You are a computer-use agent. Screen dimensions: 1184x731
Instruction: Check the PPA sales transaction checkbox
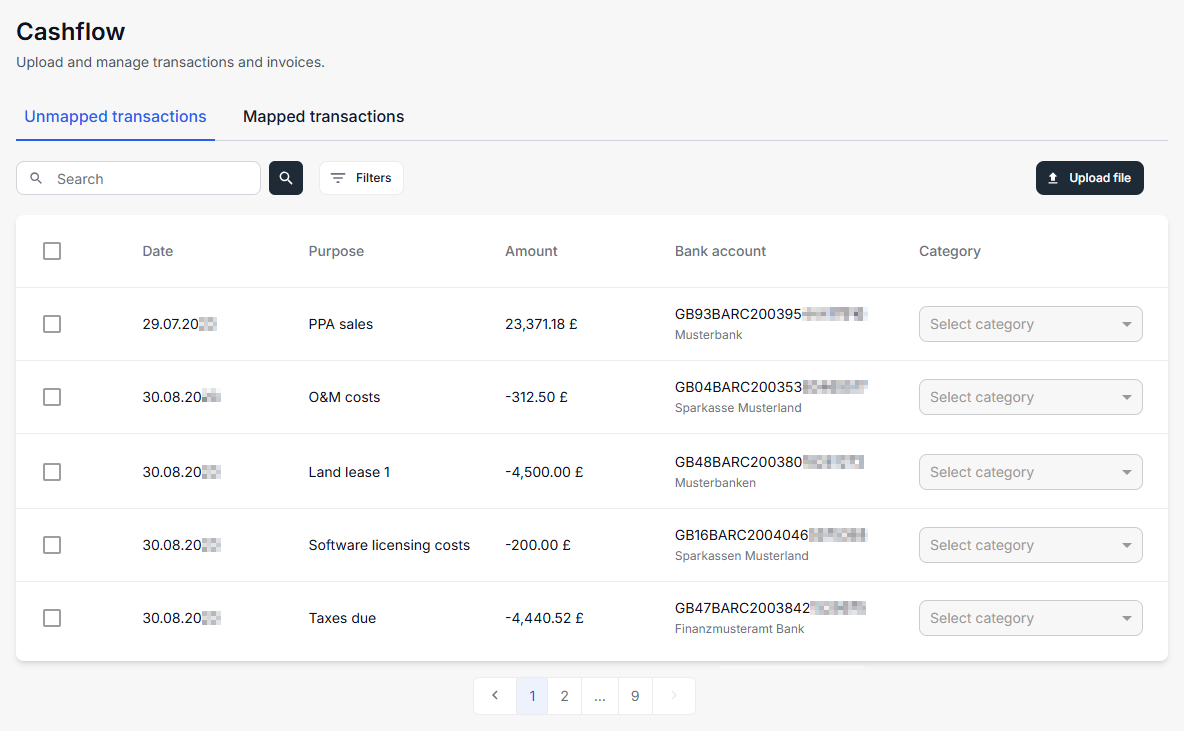tap(52, 324)
